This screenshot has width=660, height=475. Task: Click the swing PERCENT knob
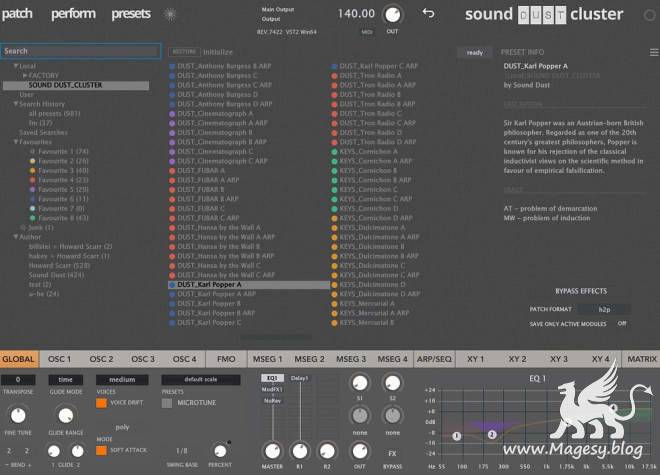click(220, 451)
